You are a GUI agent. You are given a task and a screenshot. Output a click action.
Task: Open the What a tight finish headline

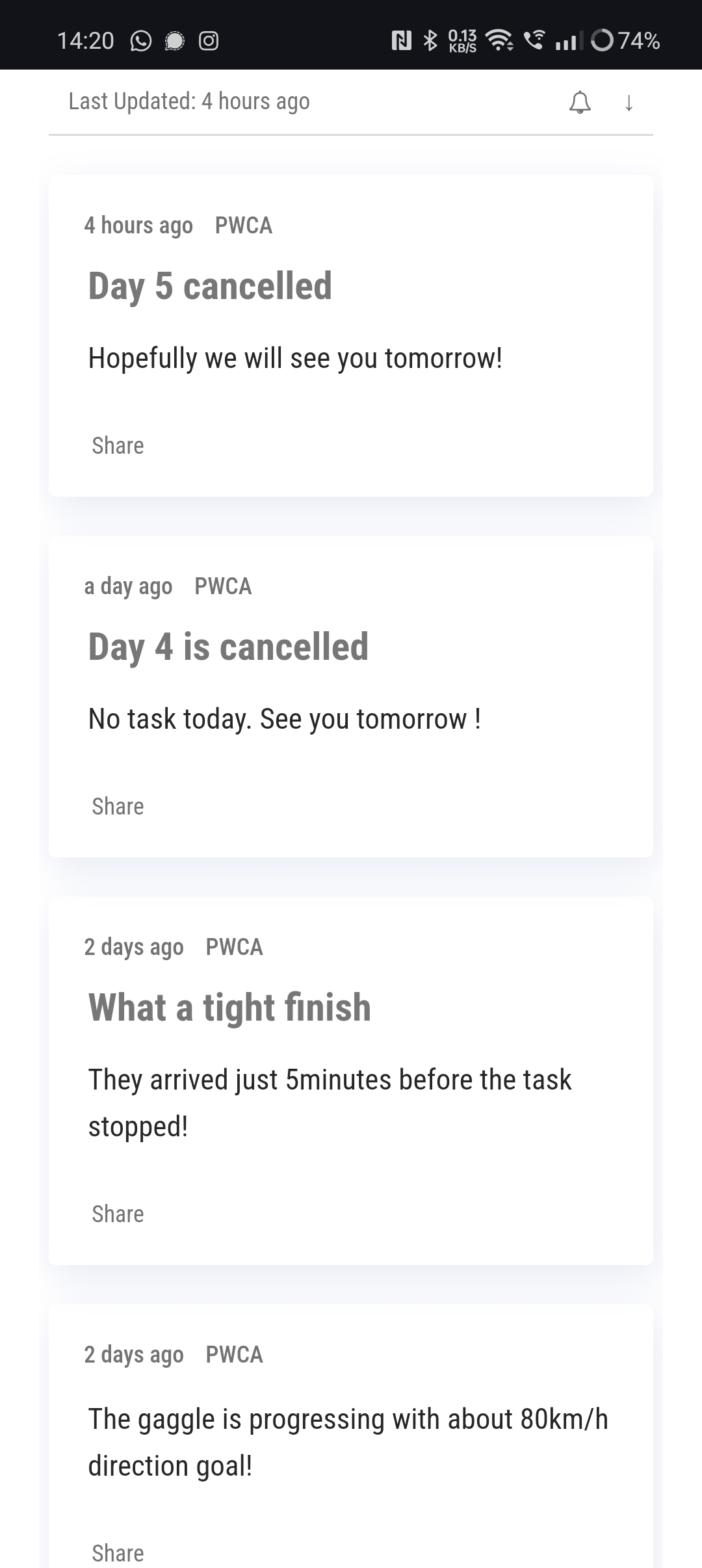click(229, 1008)
